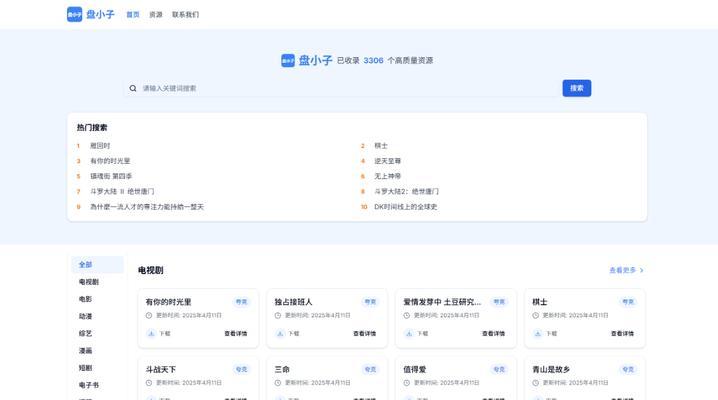Image resolution: width=718 pixels, height=400 pixels.
Task: Click the 夸克 tag on 独占接班人 card
Action: click(370, 302)
